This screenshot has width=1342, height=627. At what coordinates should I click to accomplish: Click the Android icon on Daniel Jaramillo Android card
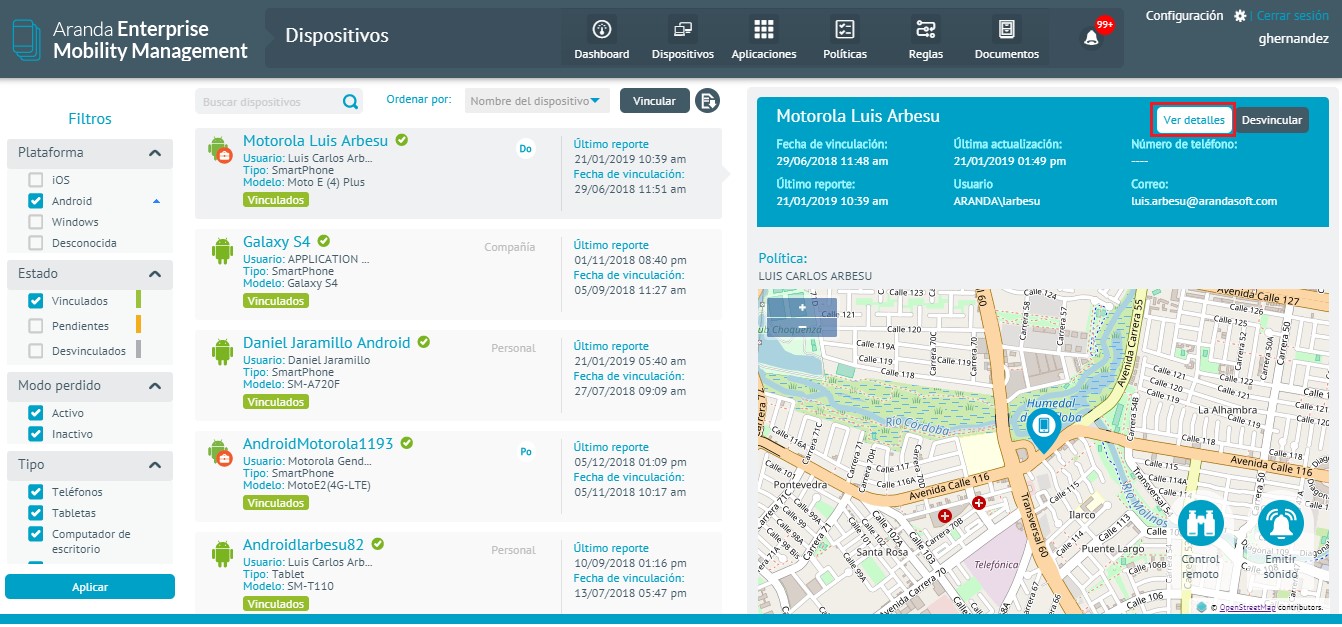[x=221, y=352]
